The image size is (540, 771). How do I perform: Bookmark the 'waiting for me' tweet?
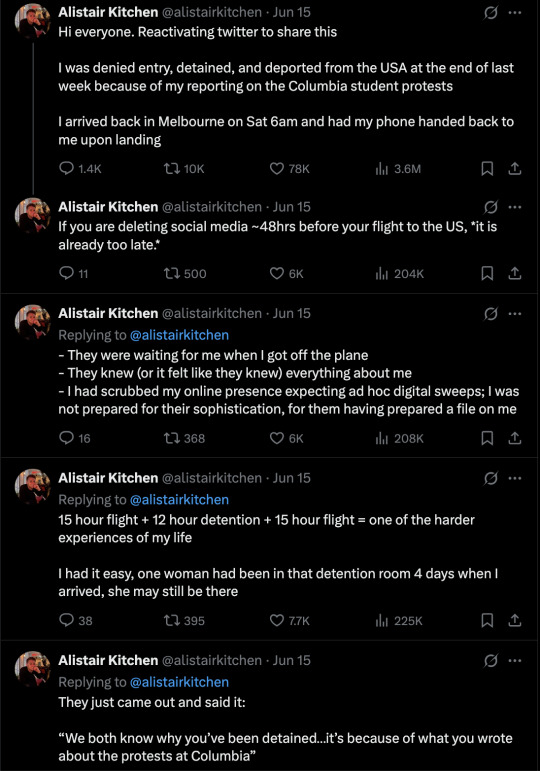coord(487,438)
